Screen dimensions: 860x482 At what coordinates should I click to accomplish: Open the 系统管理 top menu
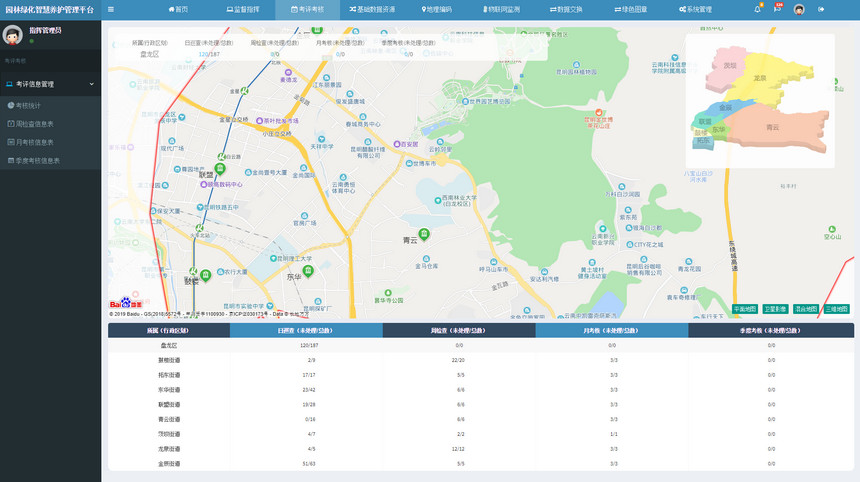pos(695,9)
